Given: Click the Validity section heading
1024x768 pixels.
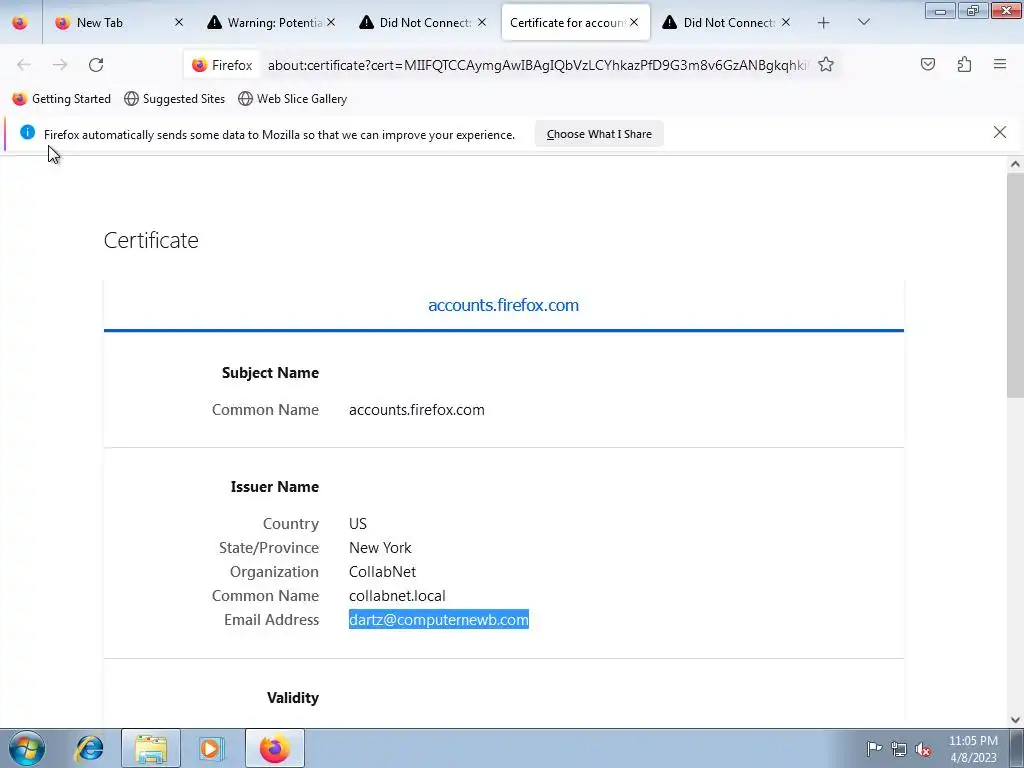Looking at the screenshot, I should coord(293,697).
